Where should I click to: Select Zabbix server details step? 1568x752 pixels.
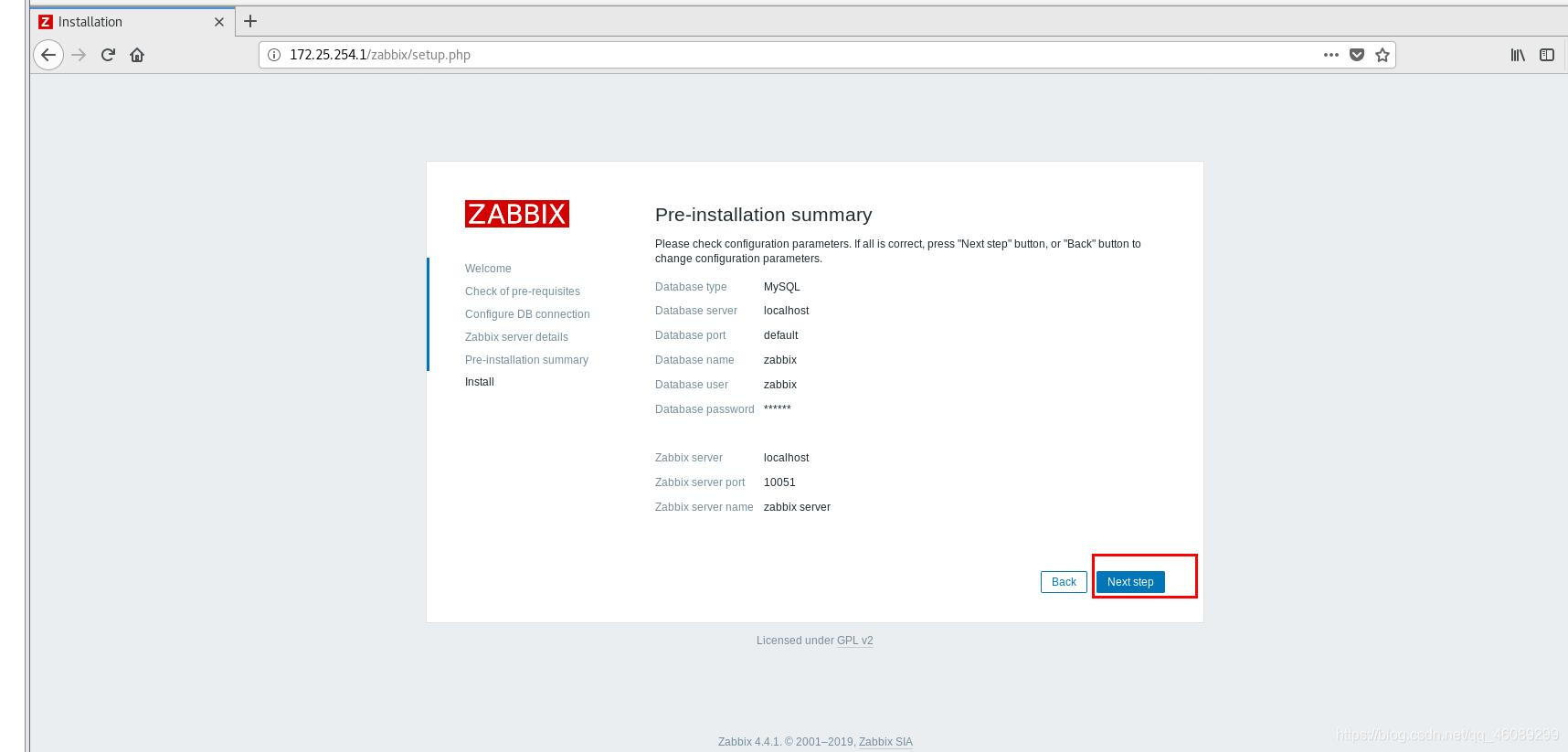(516, 337)
